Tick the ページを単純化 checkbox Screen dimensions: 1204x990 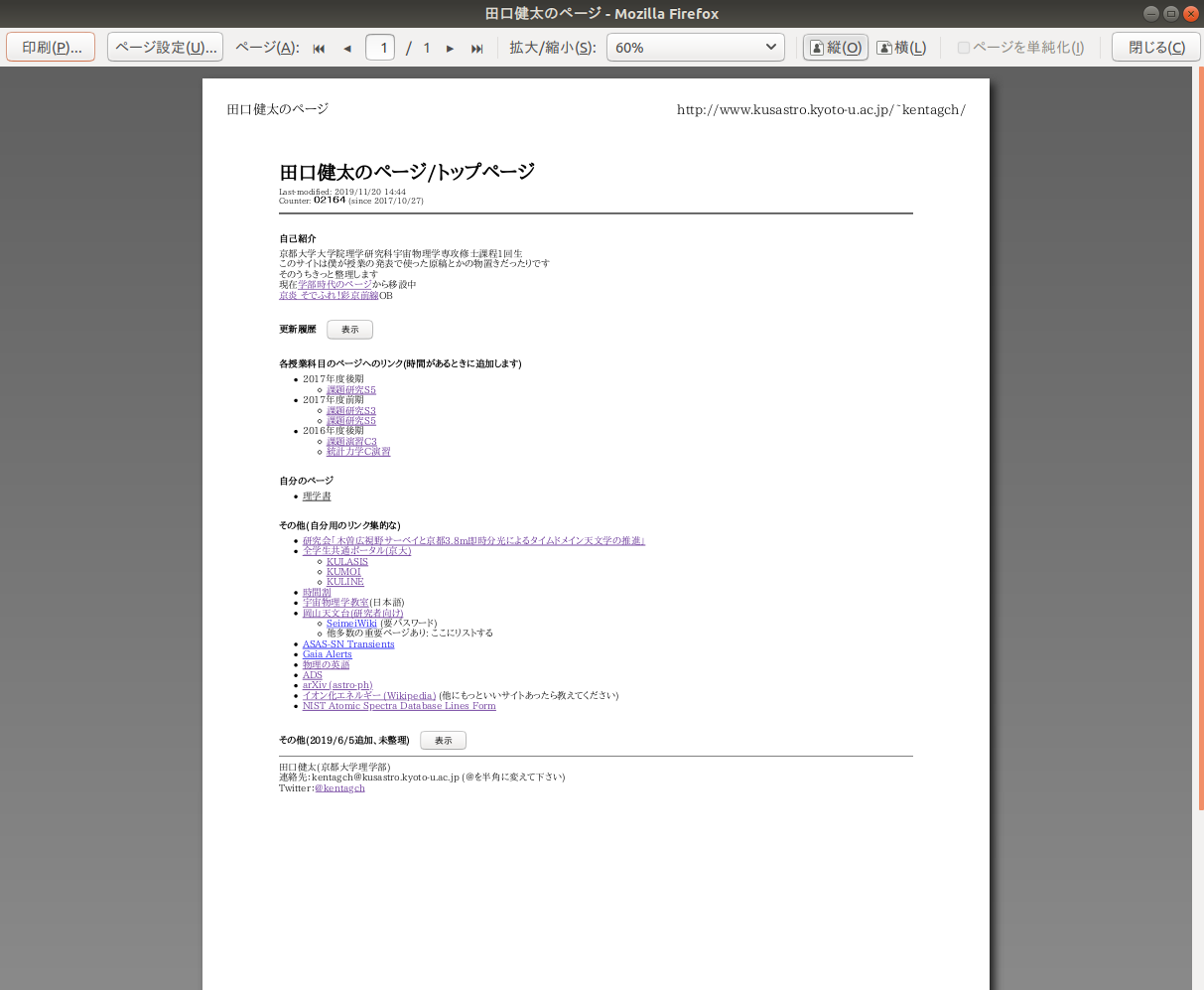coord(964,48)
